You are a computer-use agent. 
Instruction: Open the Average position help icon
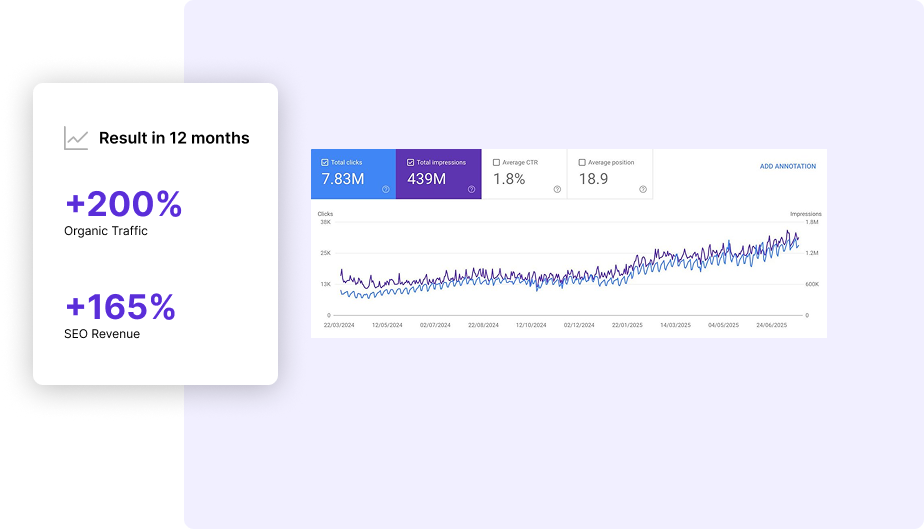(x=643, y=189)
